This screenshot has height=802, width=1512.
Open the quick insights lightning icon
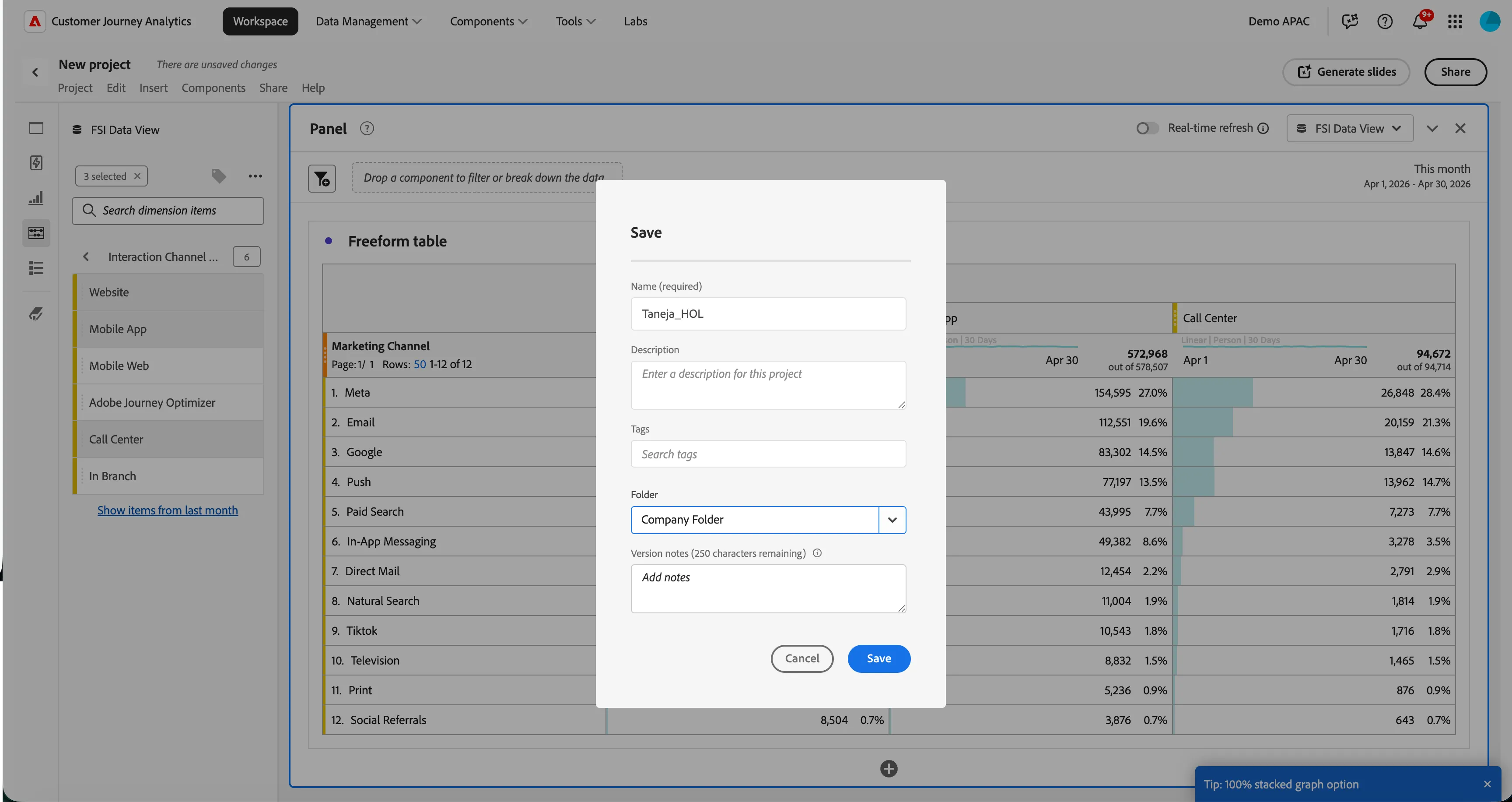pyautogui.click(x=36, y=162)
